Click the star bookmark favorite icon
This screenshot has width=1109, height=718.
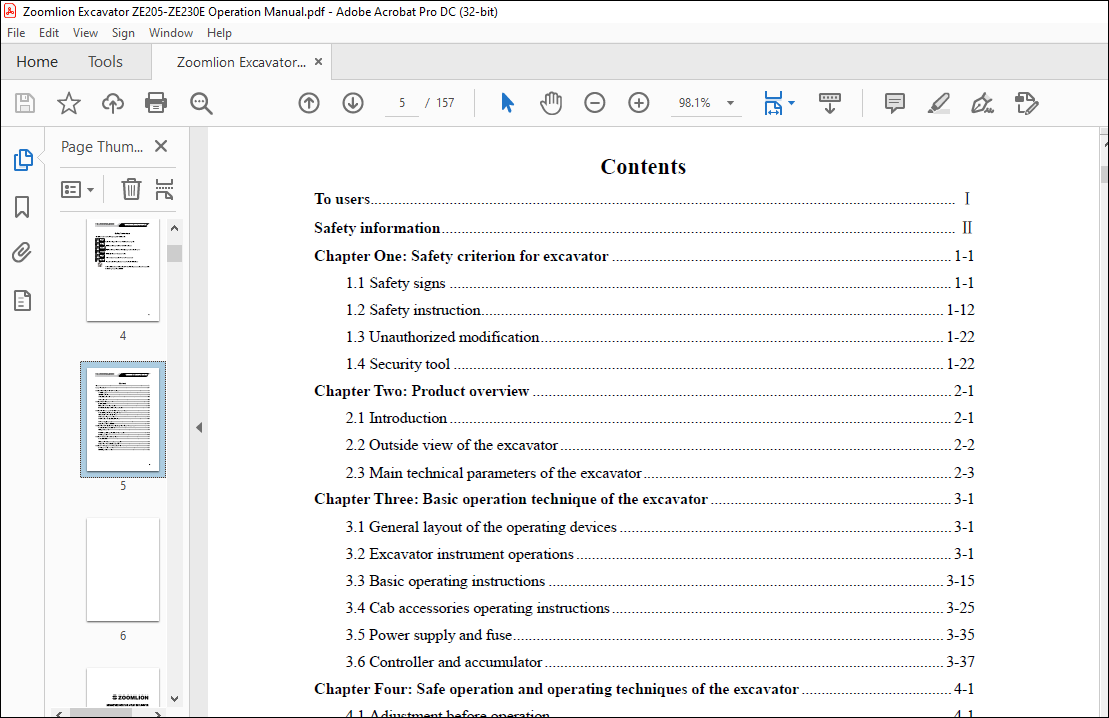pyautogui.click(x=69, y=103)
